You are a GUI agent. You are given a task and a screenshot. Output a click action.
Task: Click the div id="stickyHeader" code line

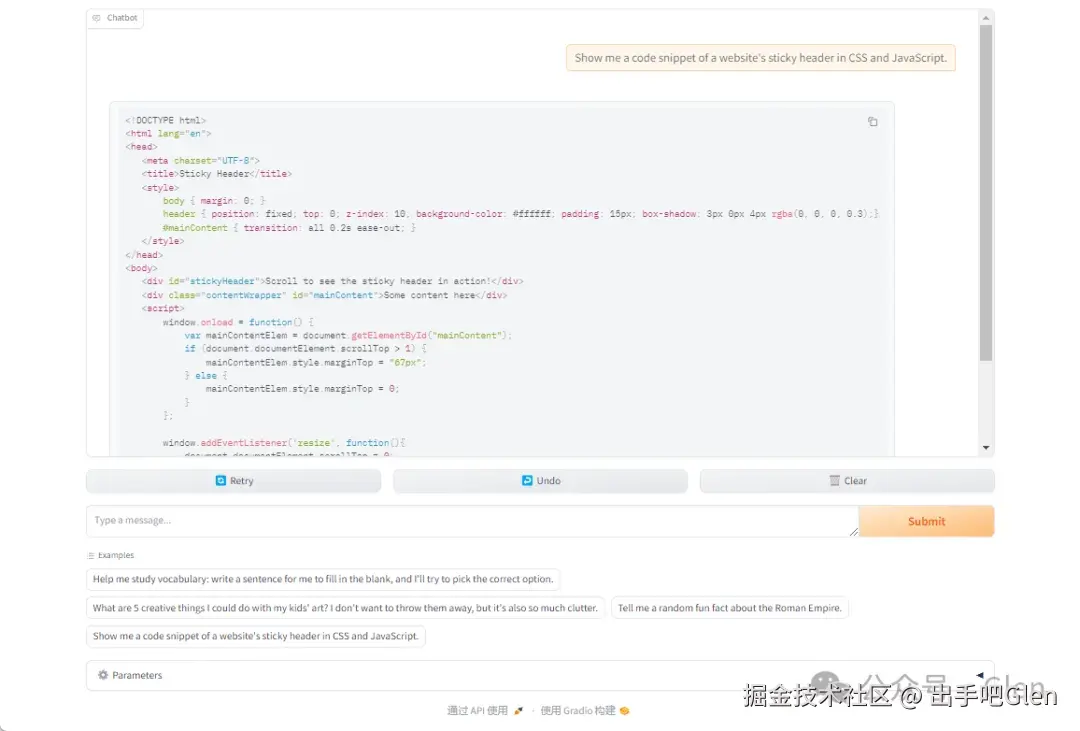click(x=332, y=281)
